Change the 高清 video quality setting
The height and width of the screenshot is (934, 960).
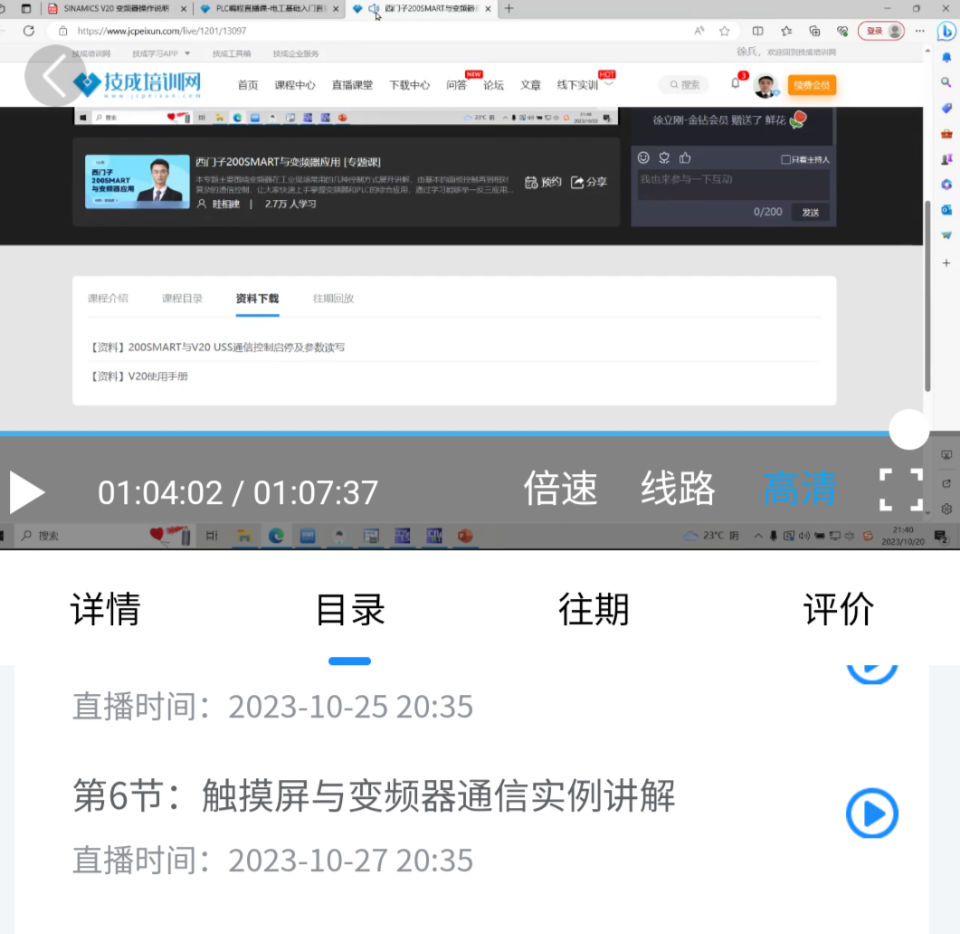[x=800, y=488]
